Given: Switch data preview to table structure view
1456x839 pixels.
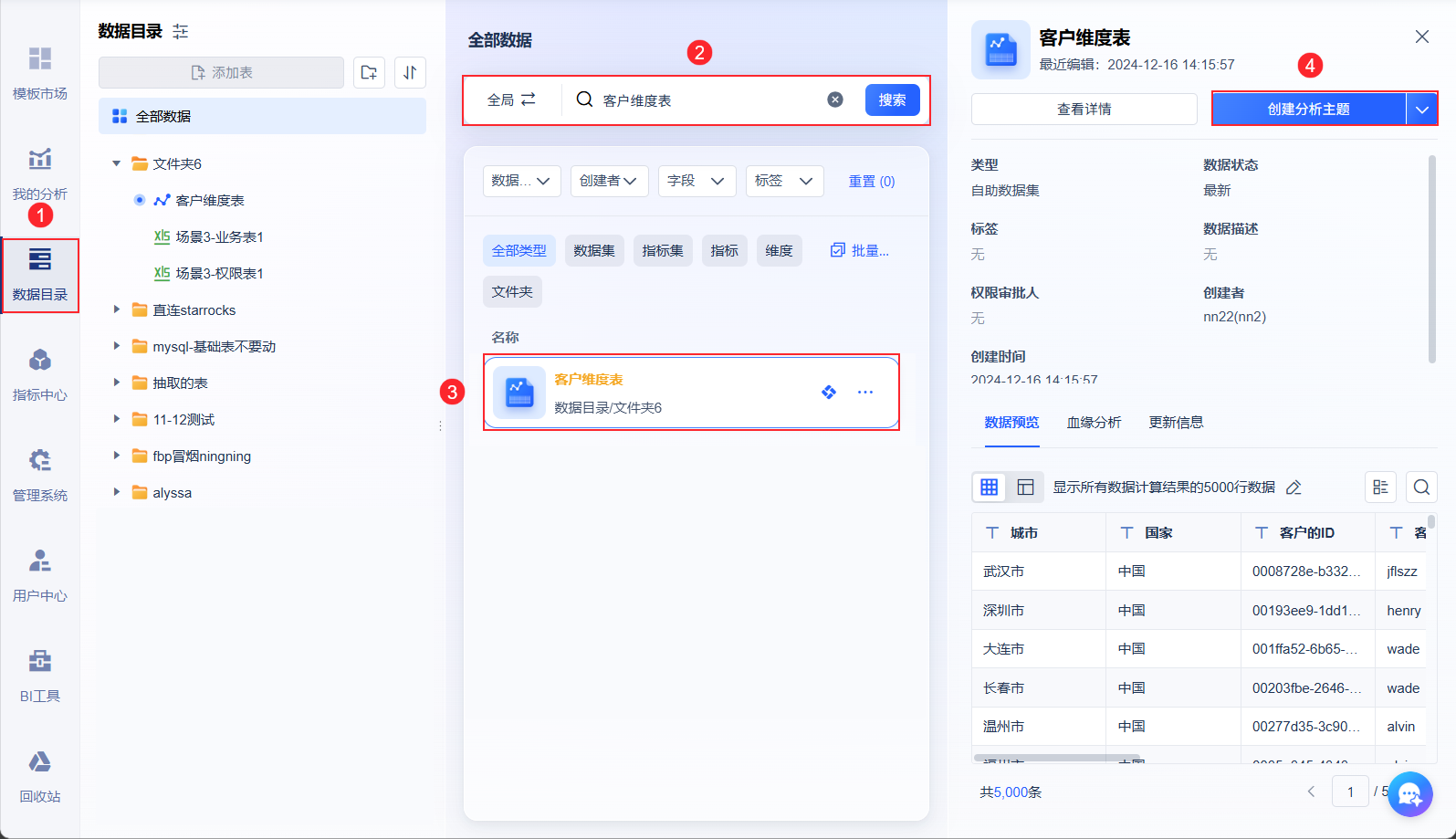Looking at the screenshot, I should [1025, 487].
